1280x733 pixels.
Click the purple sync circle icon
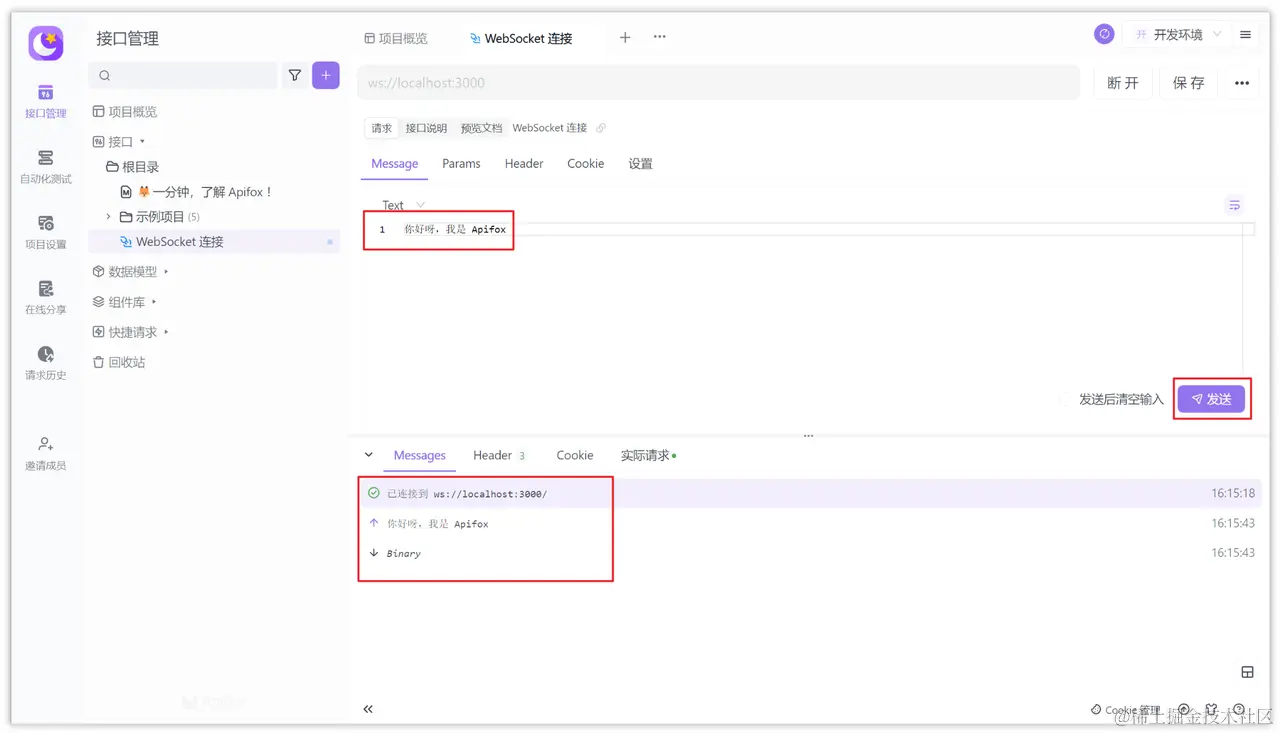[1104, 34]
